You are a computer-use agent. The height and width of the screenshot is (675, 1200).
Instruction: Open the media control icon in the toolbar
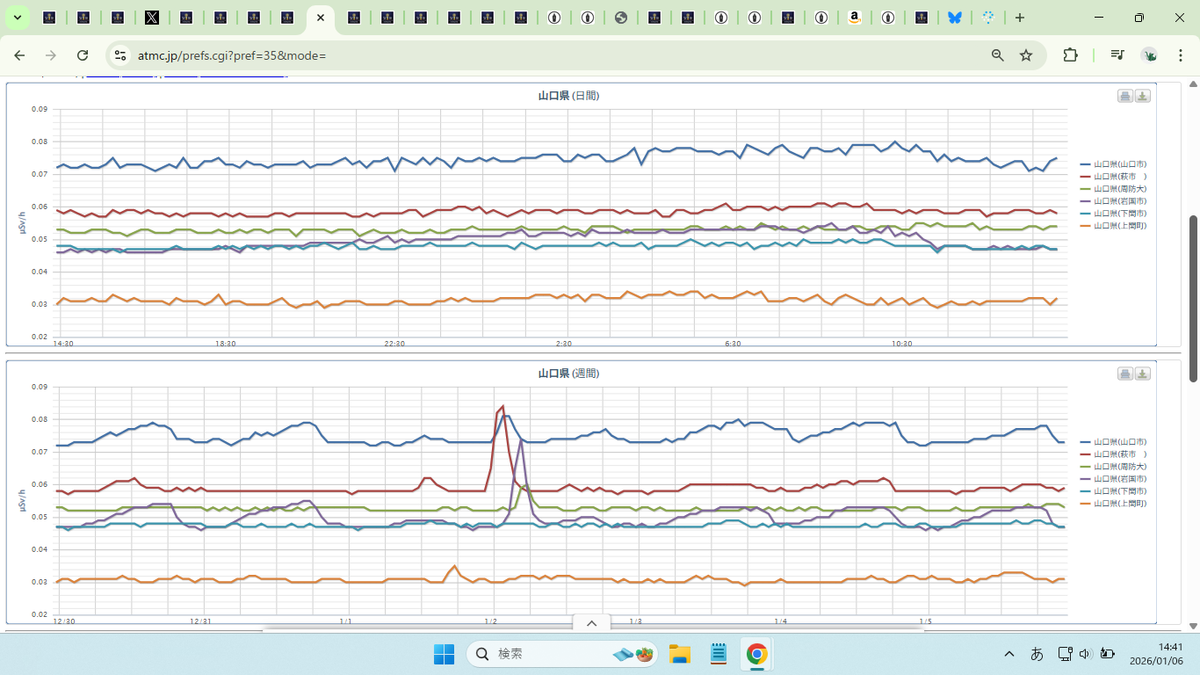(1117, 55)
